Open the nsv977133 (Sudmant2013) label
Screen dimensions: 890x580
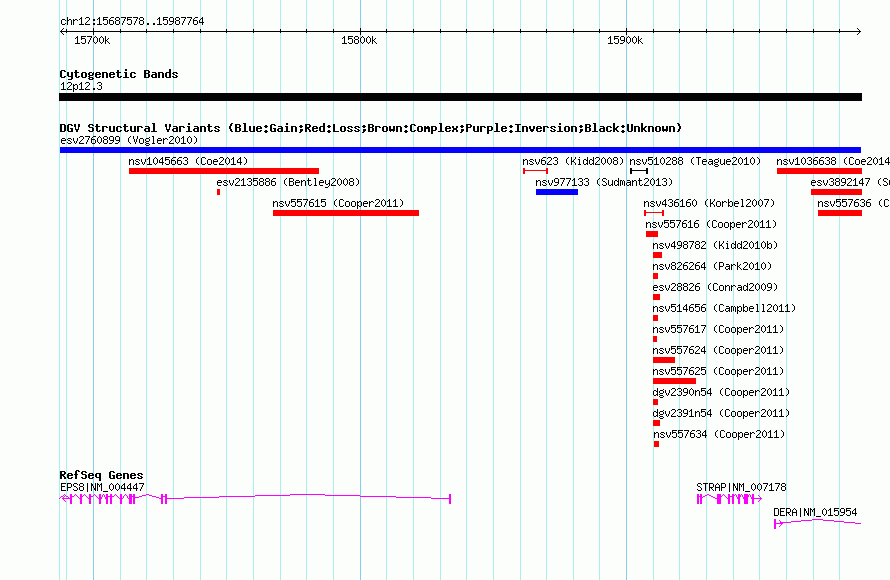[x=604, y=182]
